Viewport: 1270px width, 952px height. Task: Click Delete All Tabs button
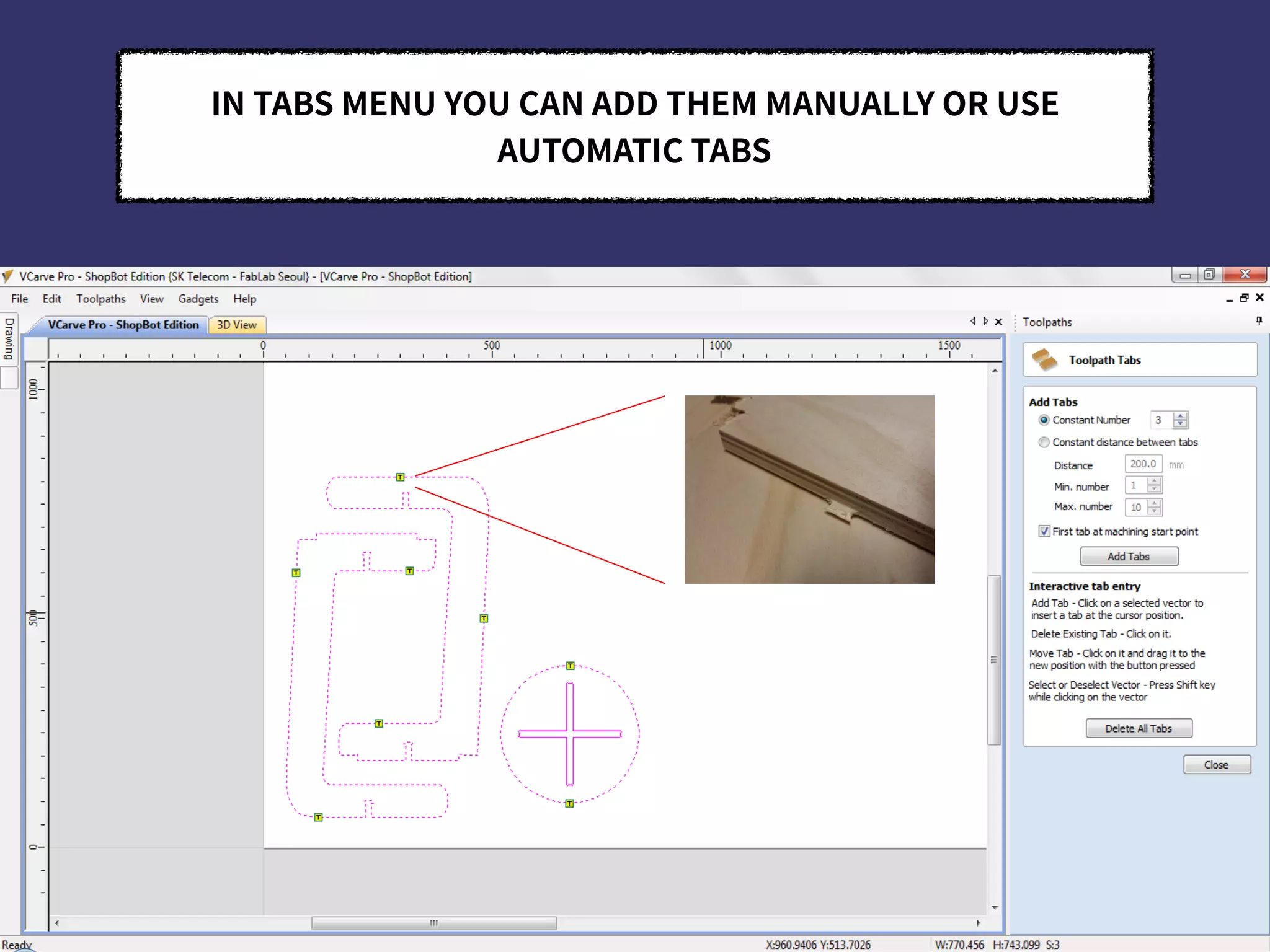[1138, 728]
